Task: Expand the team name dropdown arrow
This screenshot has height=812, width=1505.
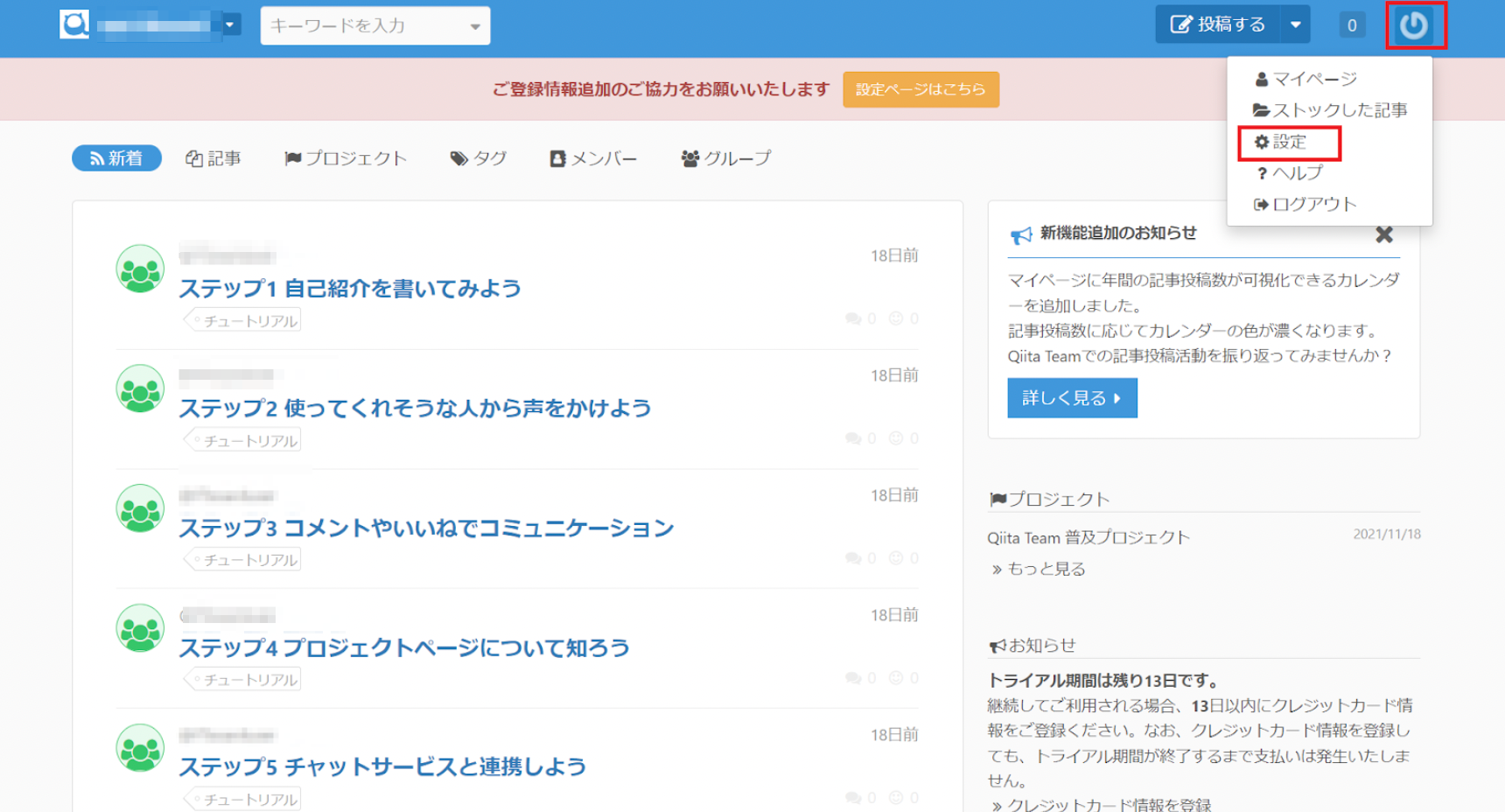Action: click(x=230, y=24)
